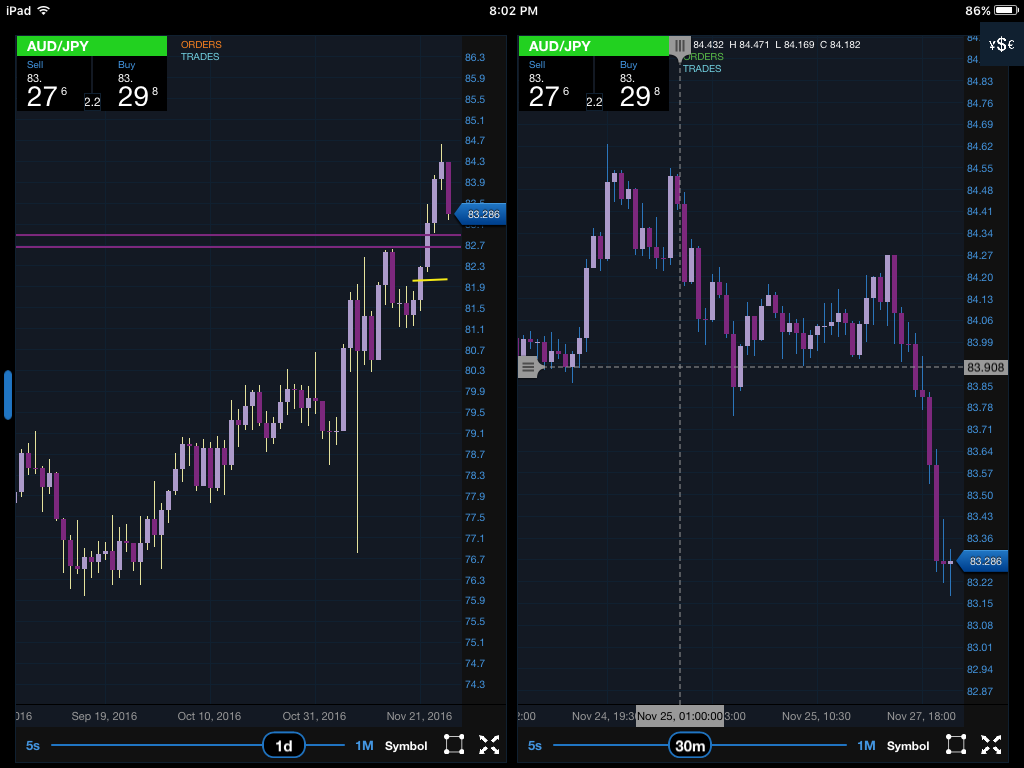This screenshot has height=768, width=1024.
Task: Toggle TRADES overlay on left chart
Action: [x=200, y=57]
